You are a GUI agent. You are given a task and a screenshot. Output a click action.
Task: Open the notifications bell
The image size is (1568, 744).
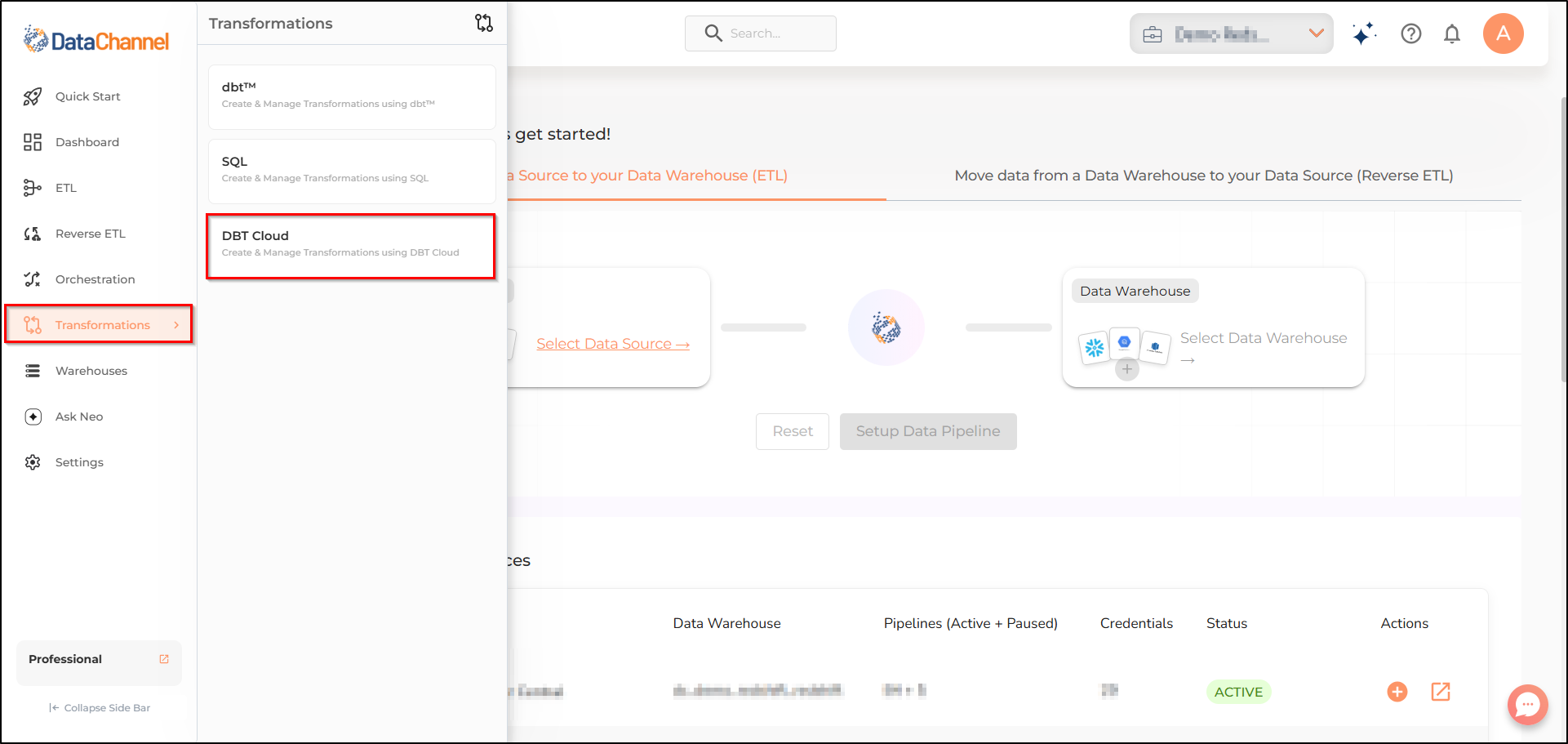click(x=1452, y=33)
